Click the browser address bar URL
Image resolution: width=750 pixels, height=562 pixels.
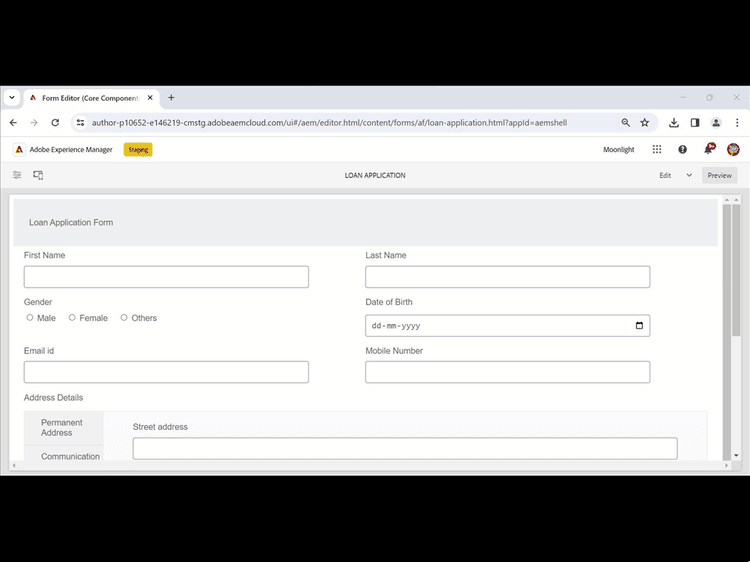pos(330,123)
